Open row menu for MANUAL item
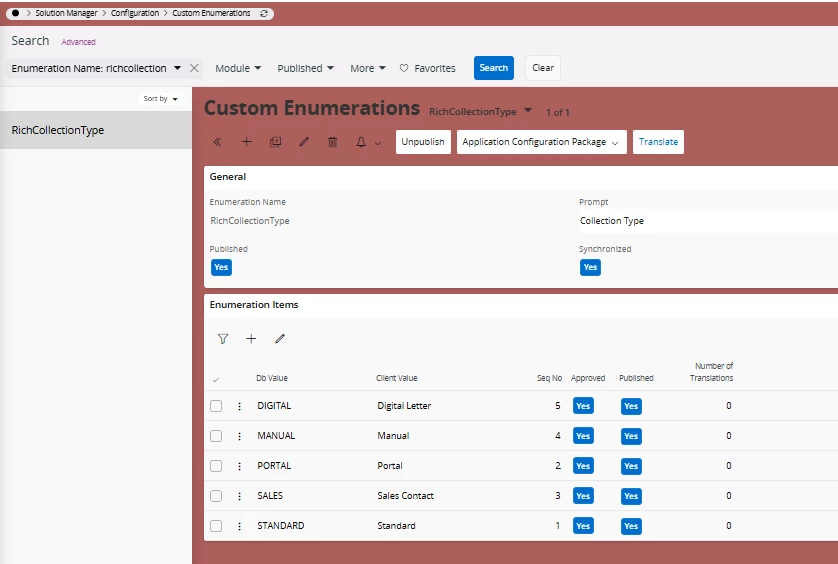Viewport: 838px width, 564px height. click(x=239, y=436)
